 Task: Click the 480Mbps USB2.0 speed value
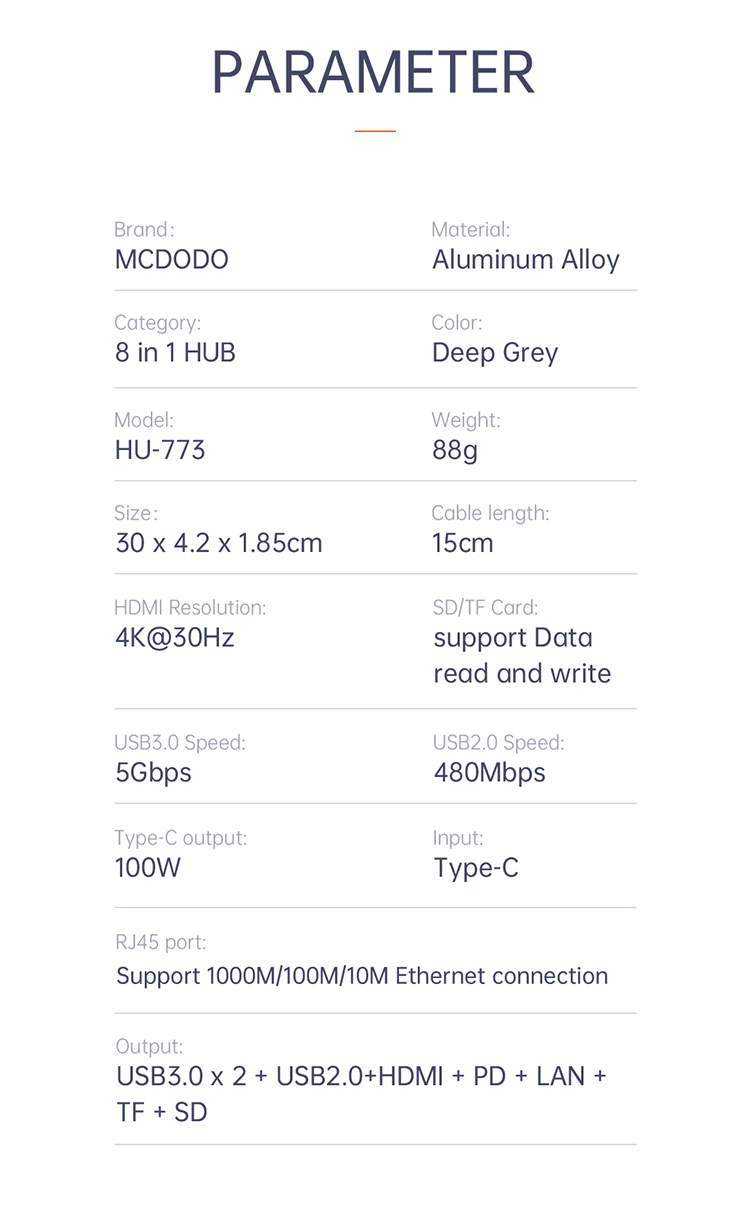490,773
